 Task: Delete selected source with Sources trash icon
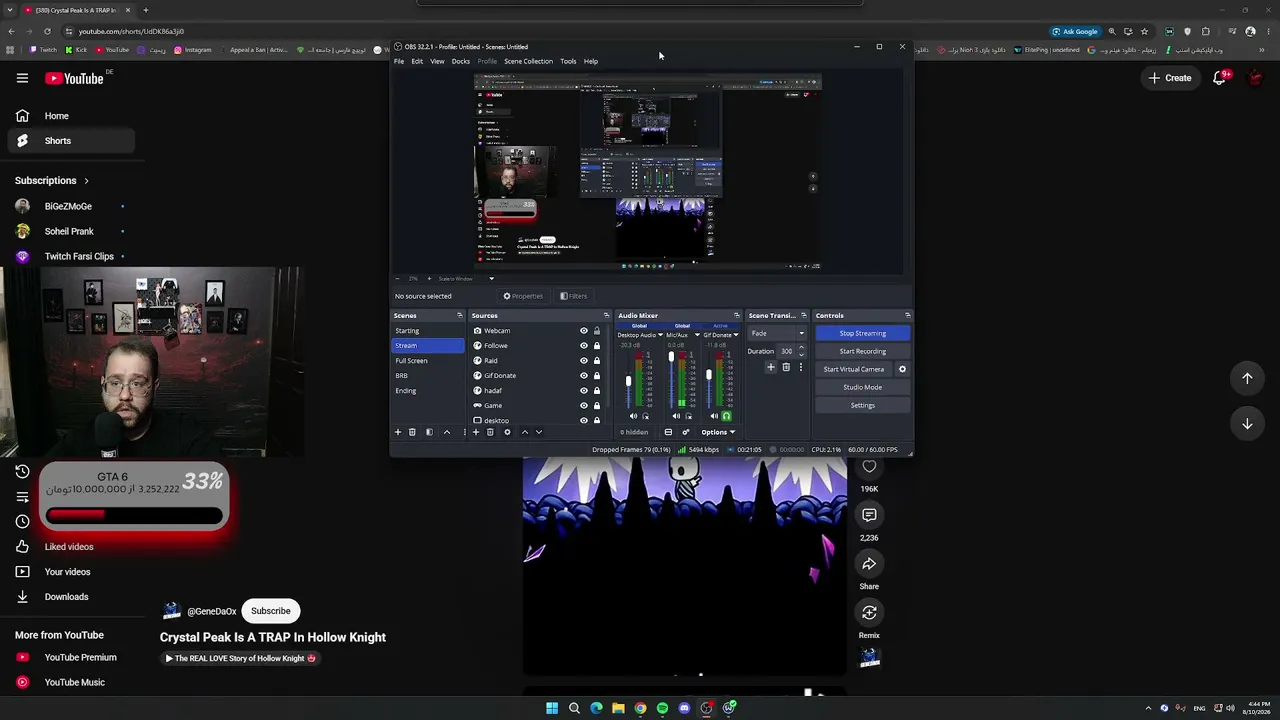(x=490, y=432)
